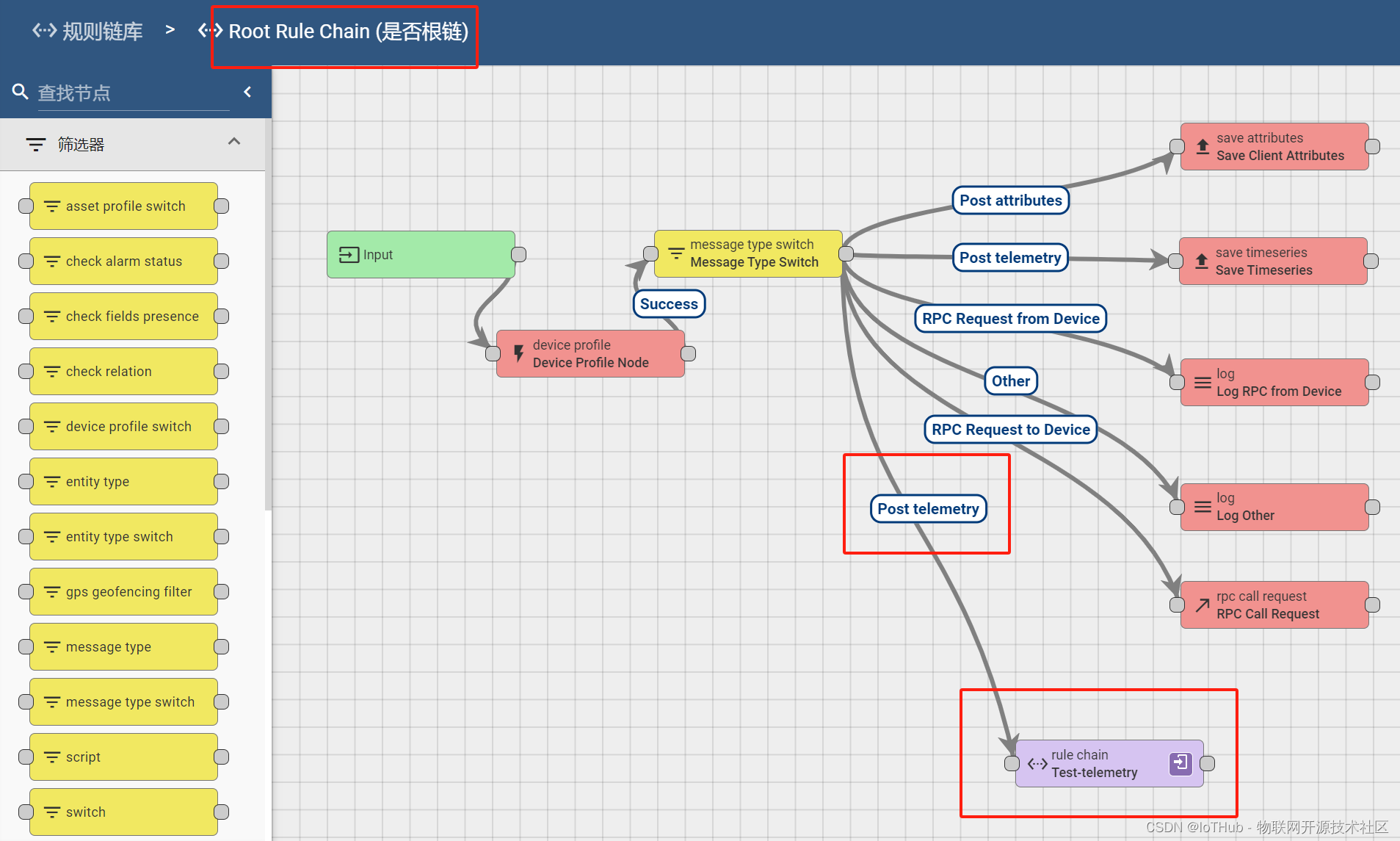Select the library message type switch node
The width and height of the screenshot is (1400, 841).
pos(124,702)
